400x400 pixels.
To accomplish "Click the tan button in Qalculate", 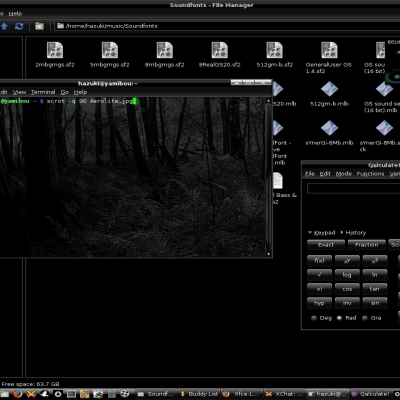I will (x=375, y=289).
